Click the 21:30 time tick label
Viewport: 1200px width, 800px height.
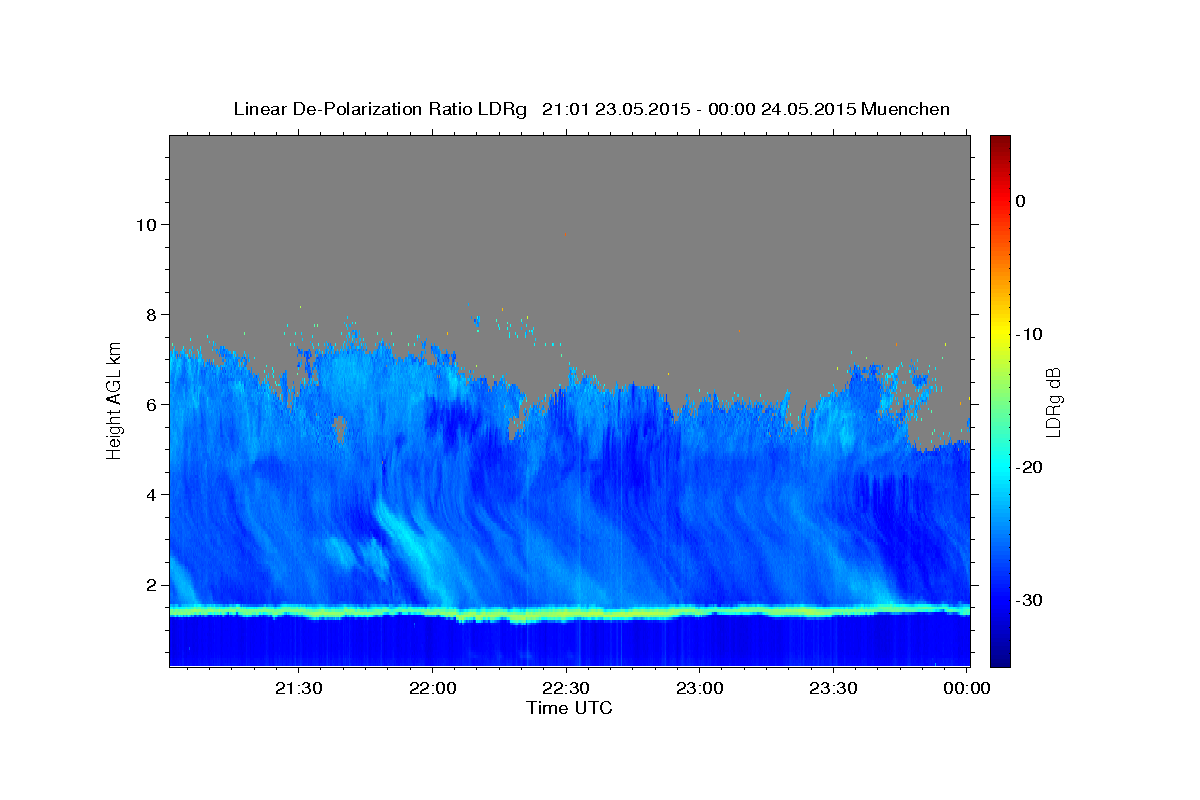[x=299, y=688]
